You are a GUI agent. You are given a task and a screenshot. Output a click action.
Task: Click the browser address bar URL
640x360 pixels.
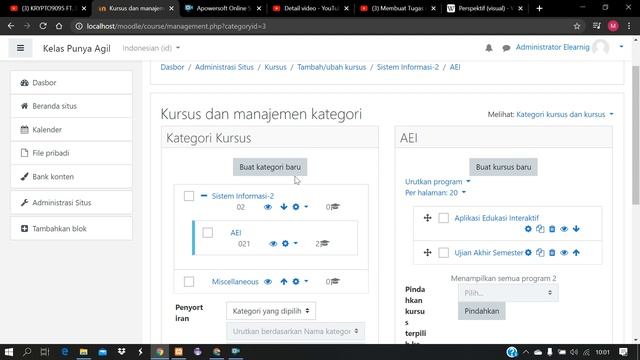tap(176, 26)
